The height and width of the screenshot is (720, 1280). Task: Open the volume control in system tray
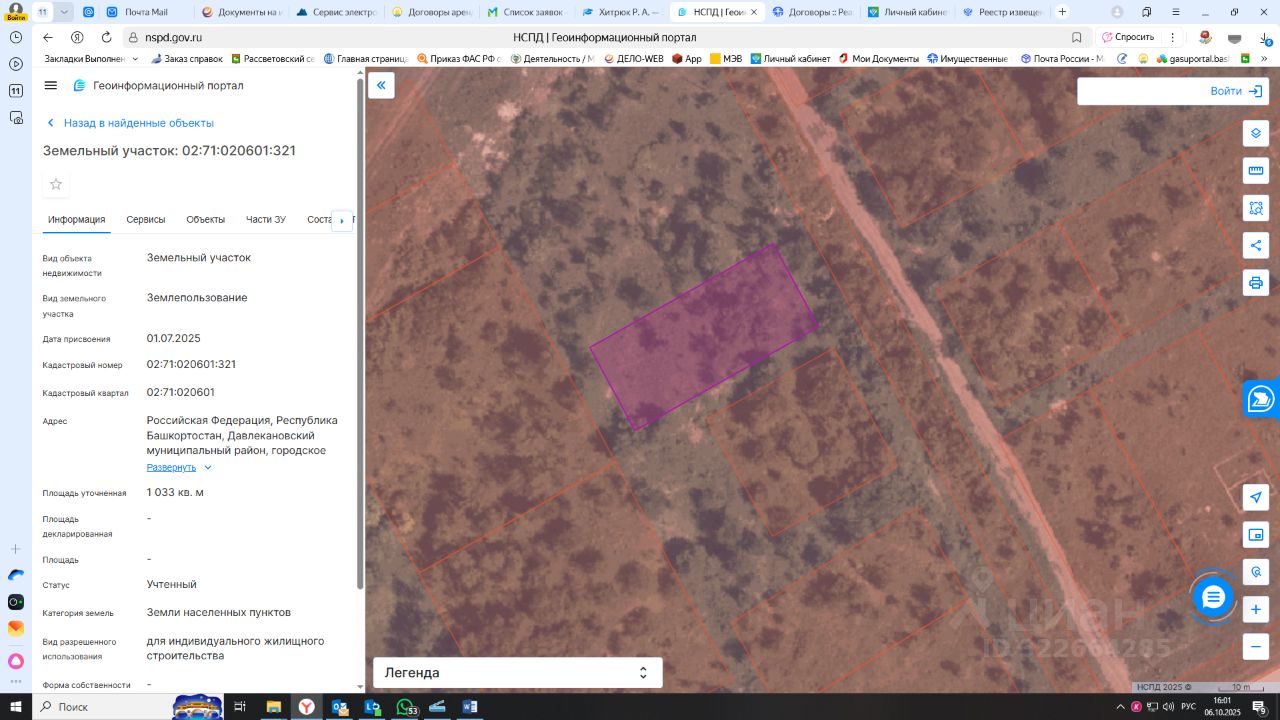(1168, 707)
